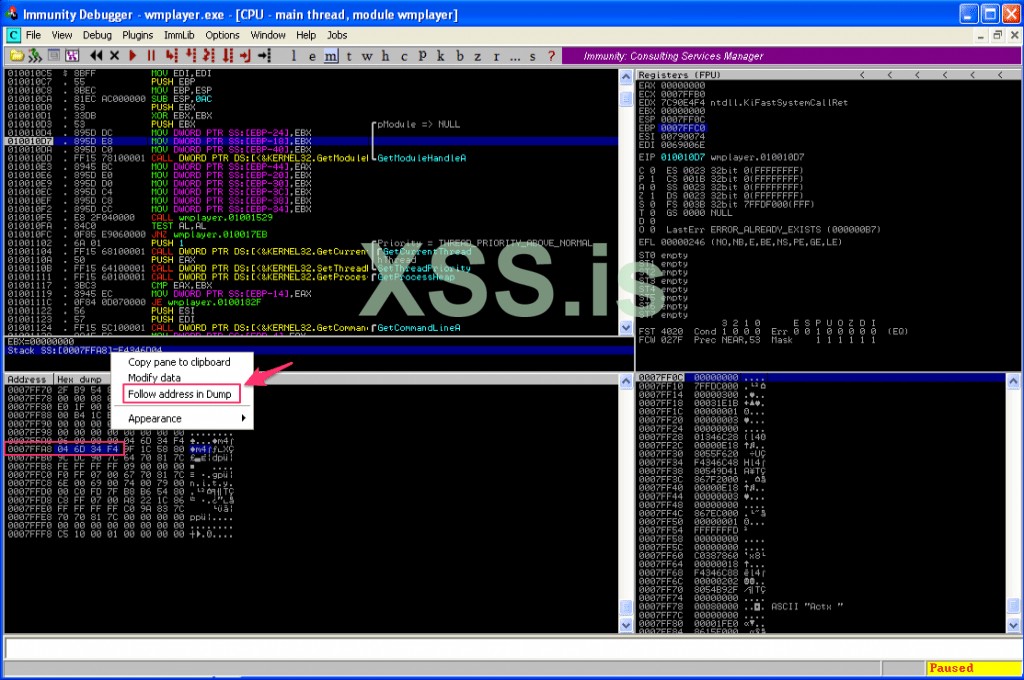Open the Jobs menu

click(337, 35)
